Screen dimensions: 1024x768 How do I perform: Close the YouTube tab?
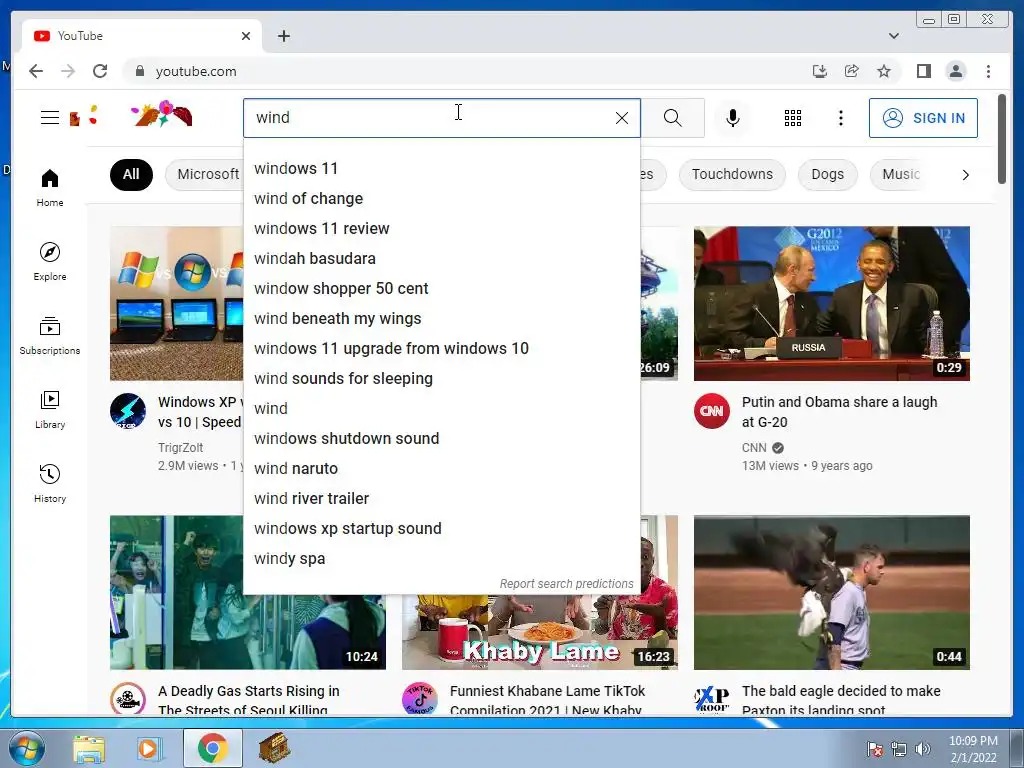pos(246,36)
